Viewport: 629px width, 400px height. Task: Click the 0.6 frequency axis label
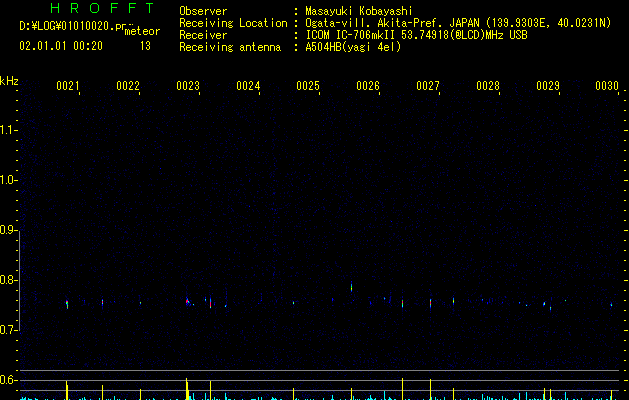click(8, 380)
